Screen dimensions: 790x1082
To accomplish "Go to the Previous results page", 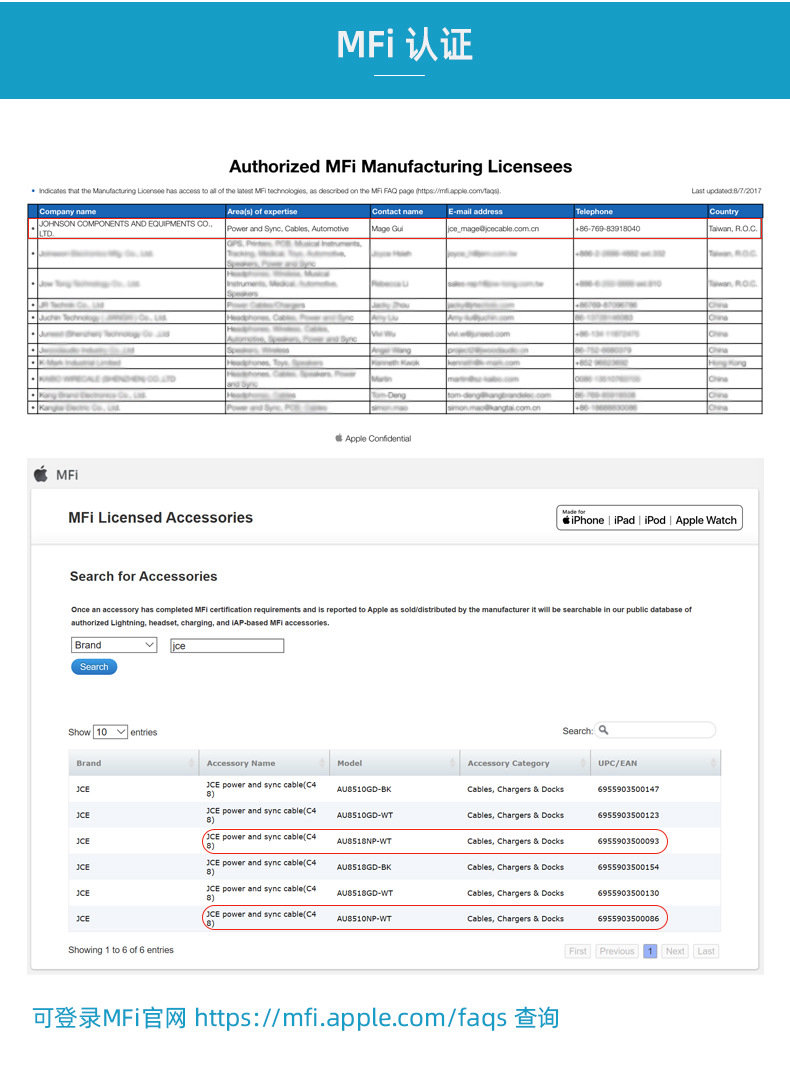I will coord(617,951).
